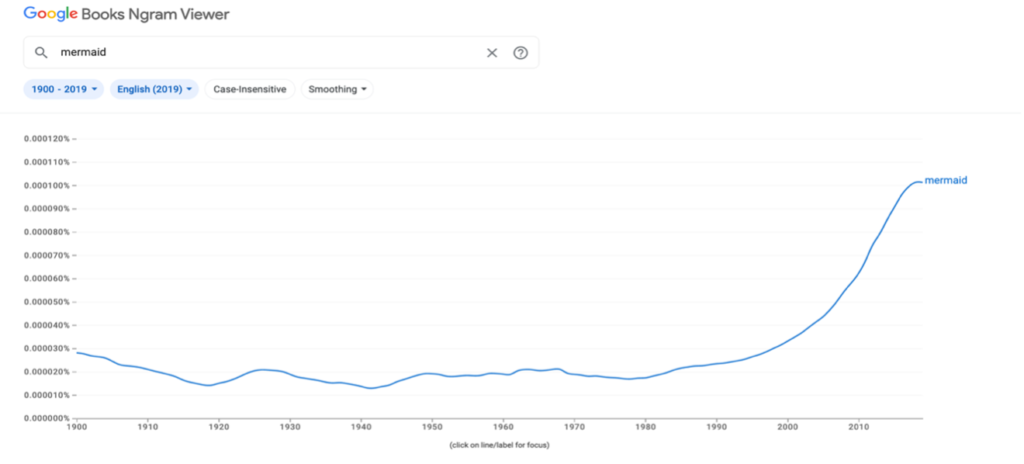
Task: Click the 1950 x-axis year label
Action: [432, 428]
